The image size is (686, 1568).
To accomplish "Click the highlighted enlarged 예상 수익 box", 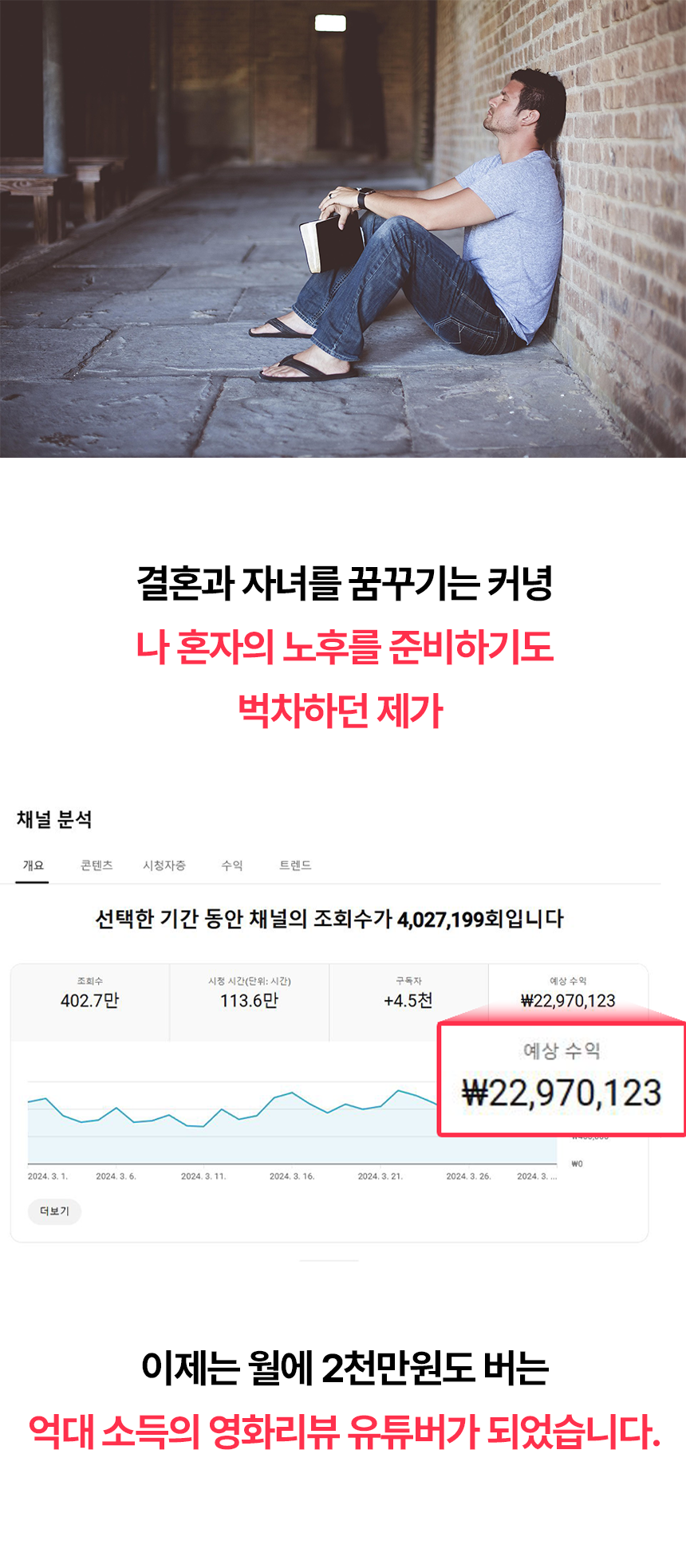I will click(562, 1079).
